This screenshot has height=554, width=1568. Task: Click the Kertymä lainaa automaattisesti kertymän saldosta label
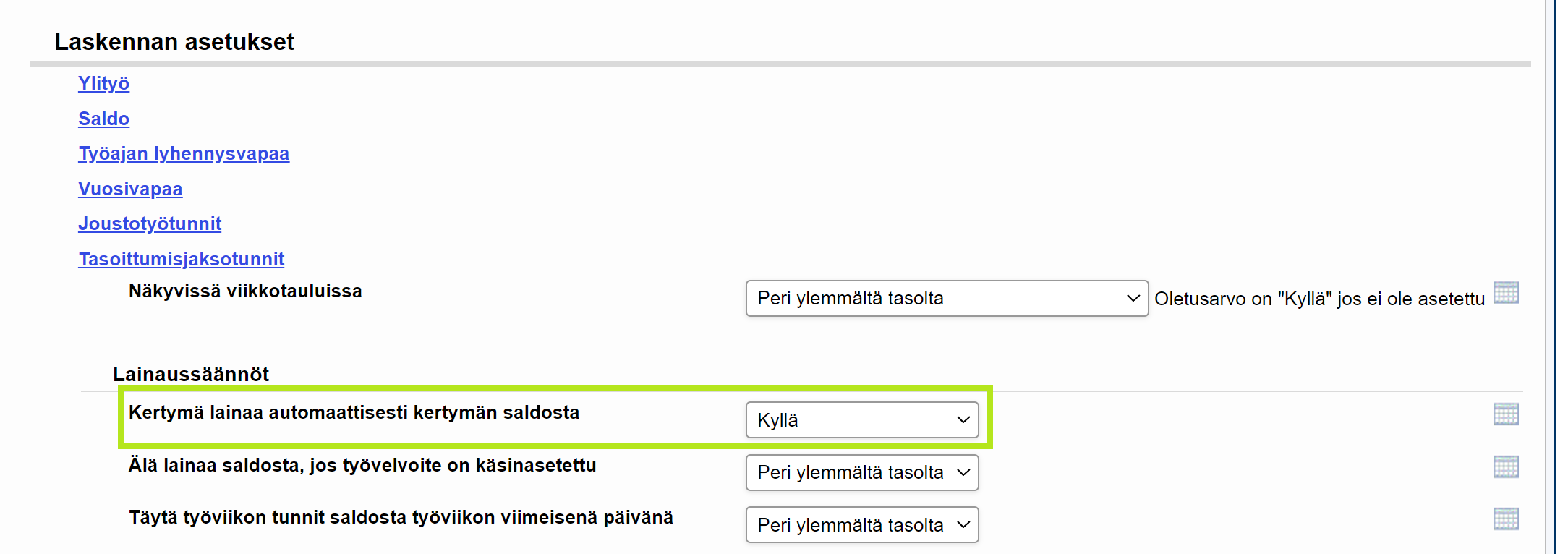(354, 412)
